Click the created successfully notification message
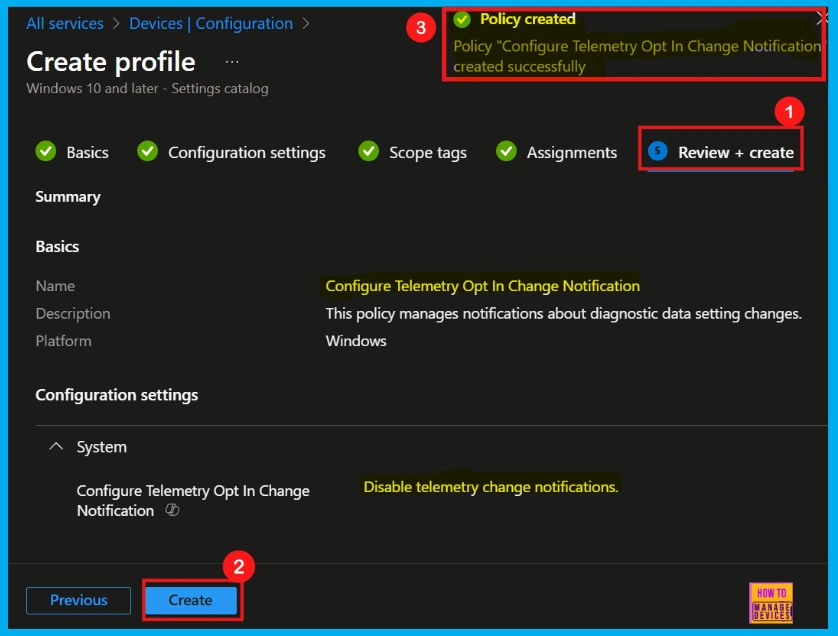The height and width of the screenshot is (636, 838). coord(637,56)
